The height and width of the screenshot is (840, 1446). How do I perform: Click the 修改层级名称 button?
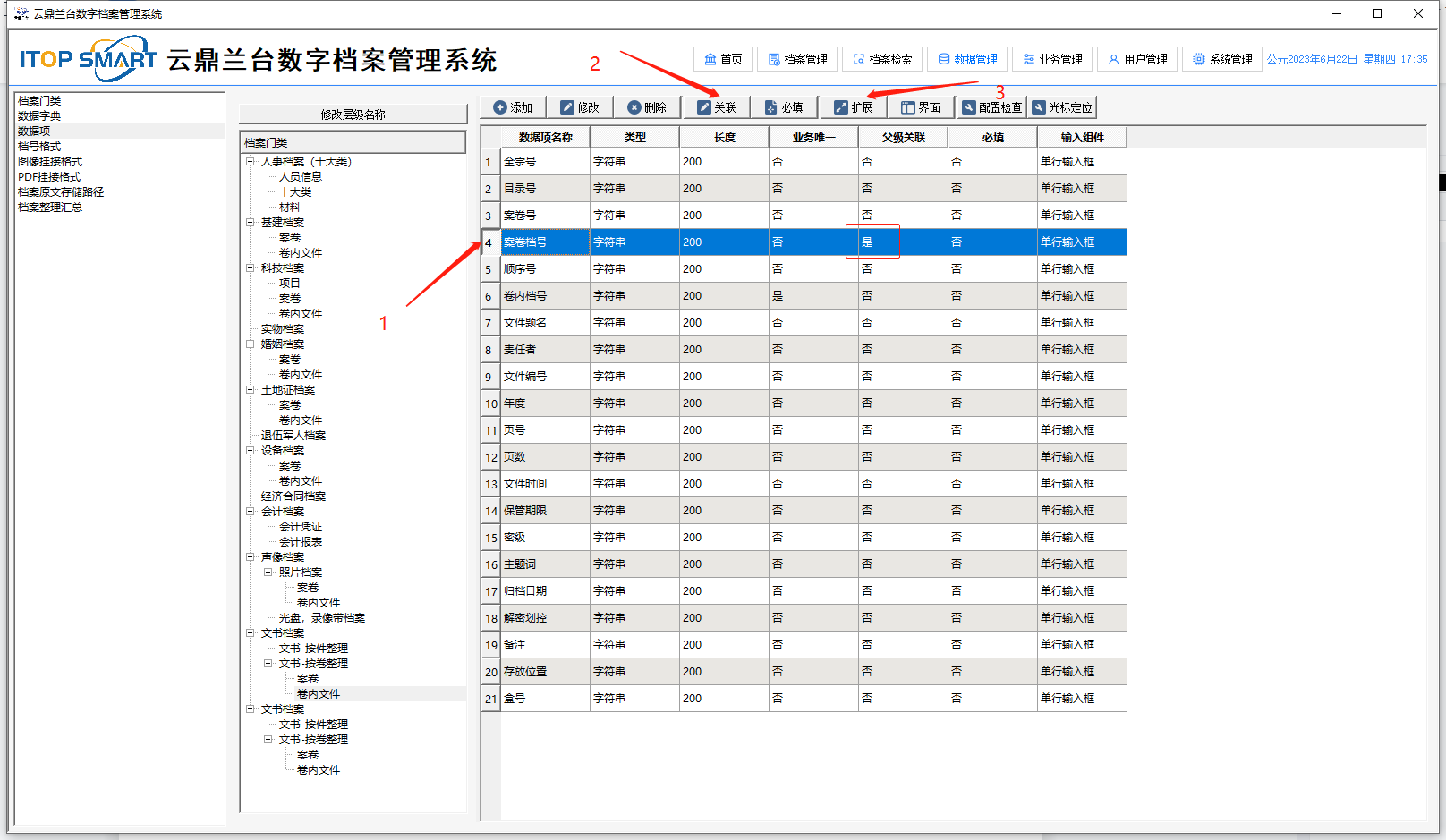point(353,115)
